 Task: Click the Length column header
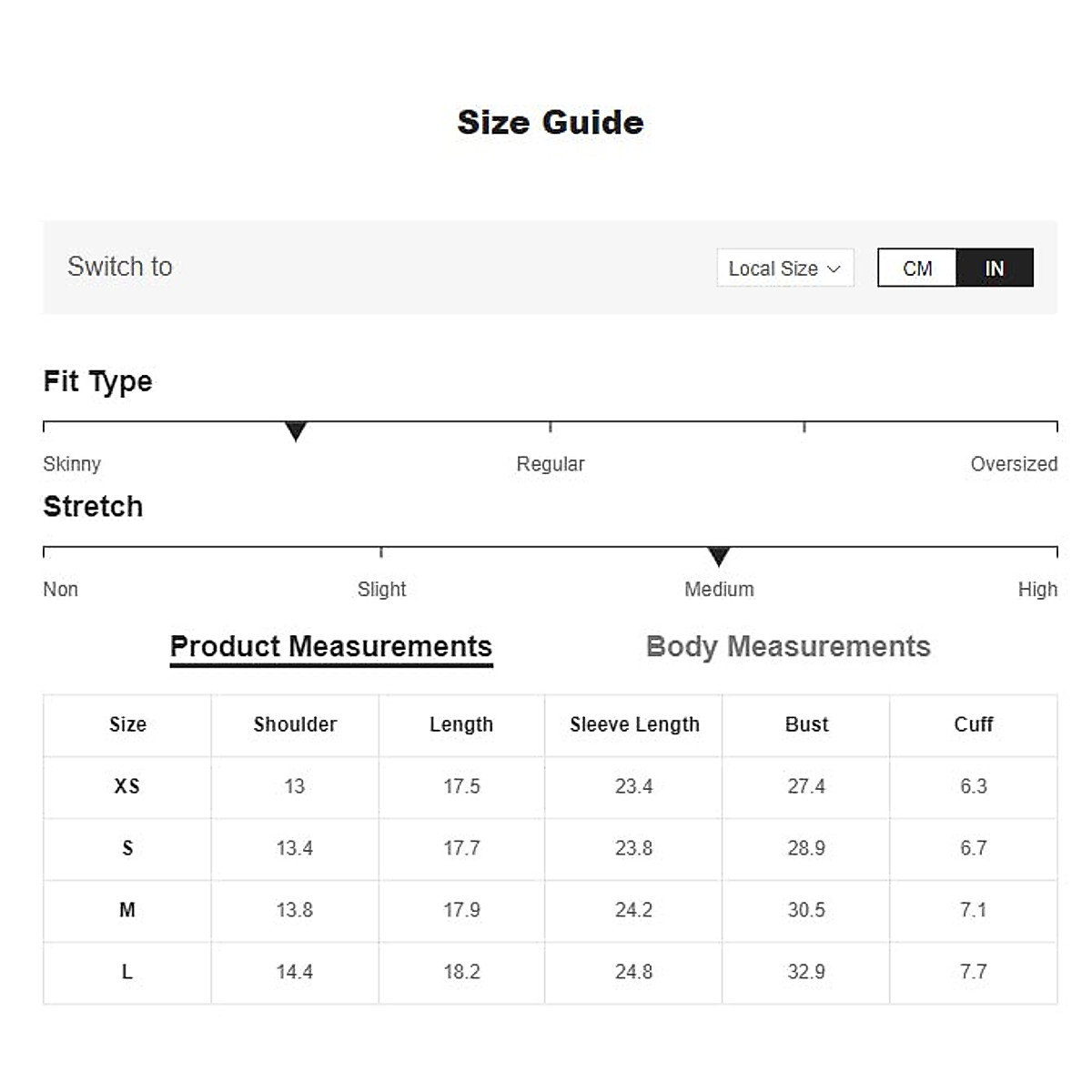[x=461, y=724]
